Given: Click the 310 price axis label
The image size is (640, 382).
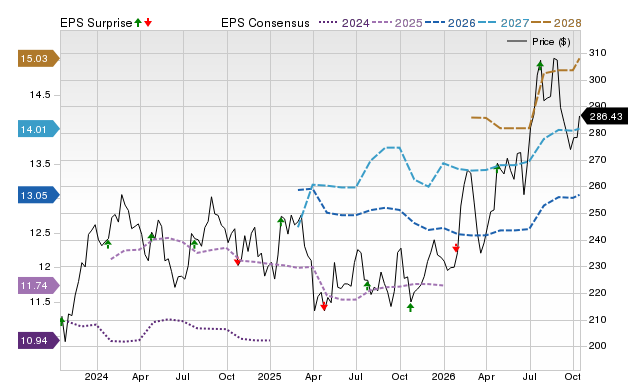Looking at the screenshot, I should [x=598, y=53].
